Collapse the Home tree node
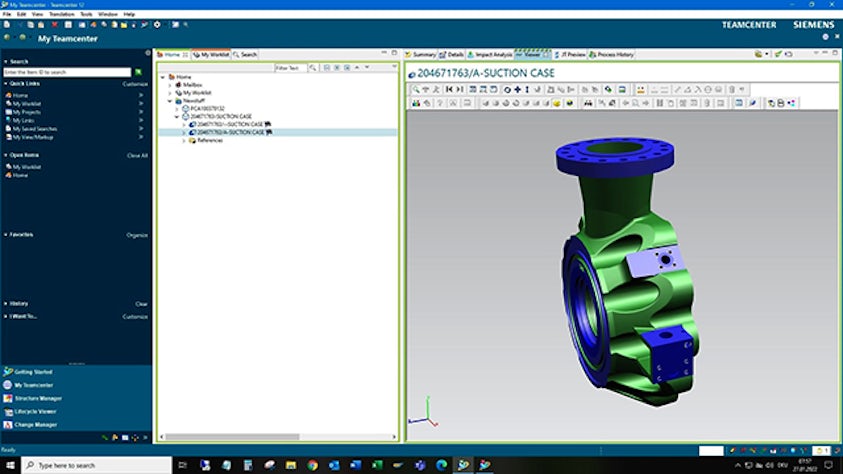The width and height of the screenshot is (843, 474). (163, 77)
